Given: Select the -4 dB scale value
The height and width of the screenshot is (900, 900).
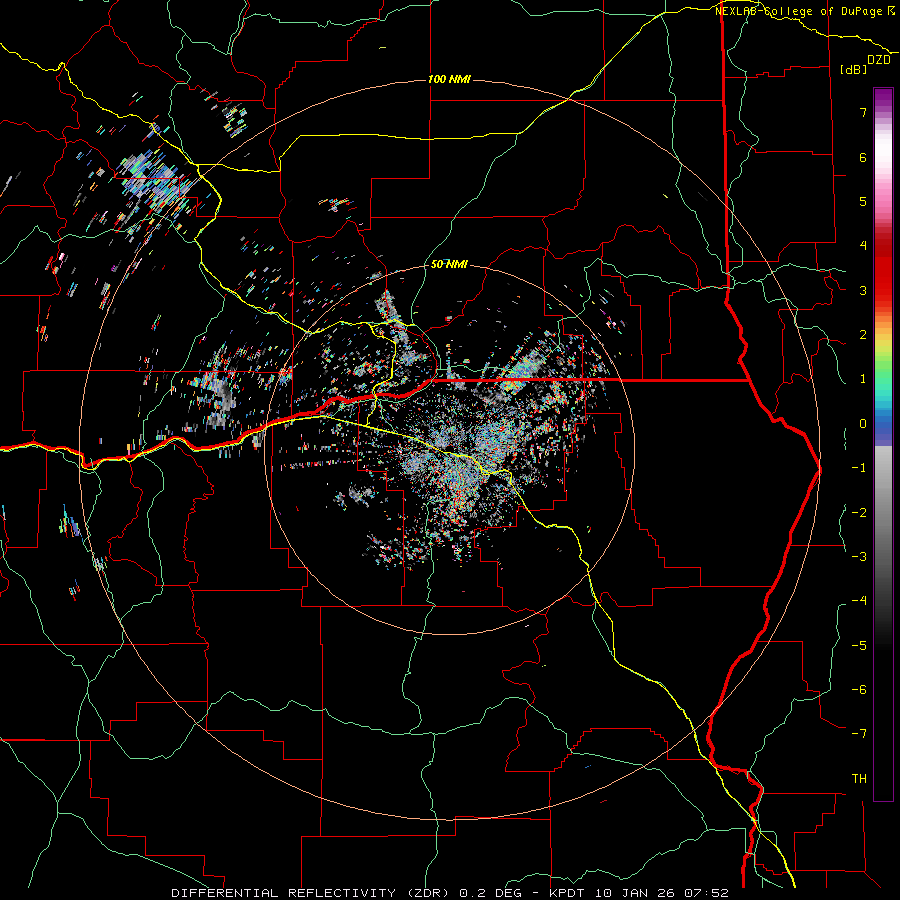Looking at the screenshot, I should click(859, 601).
